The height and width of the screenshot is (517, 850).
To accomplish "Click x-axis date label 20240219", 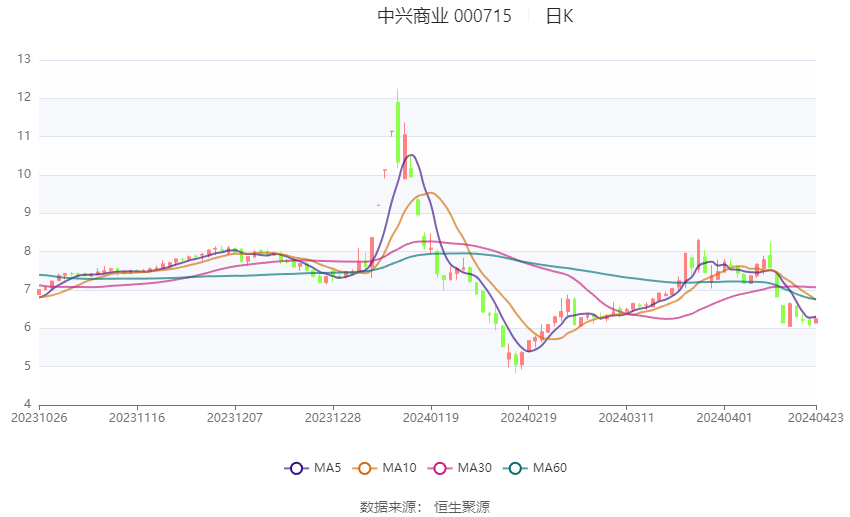I will point(529,418).
